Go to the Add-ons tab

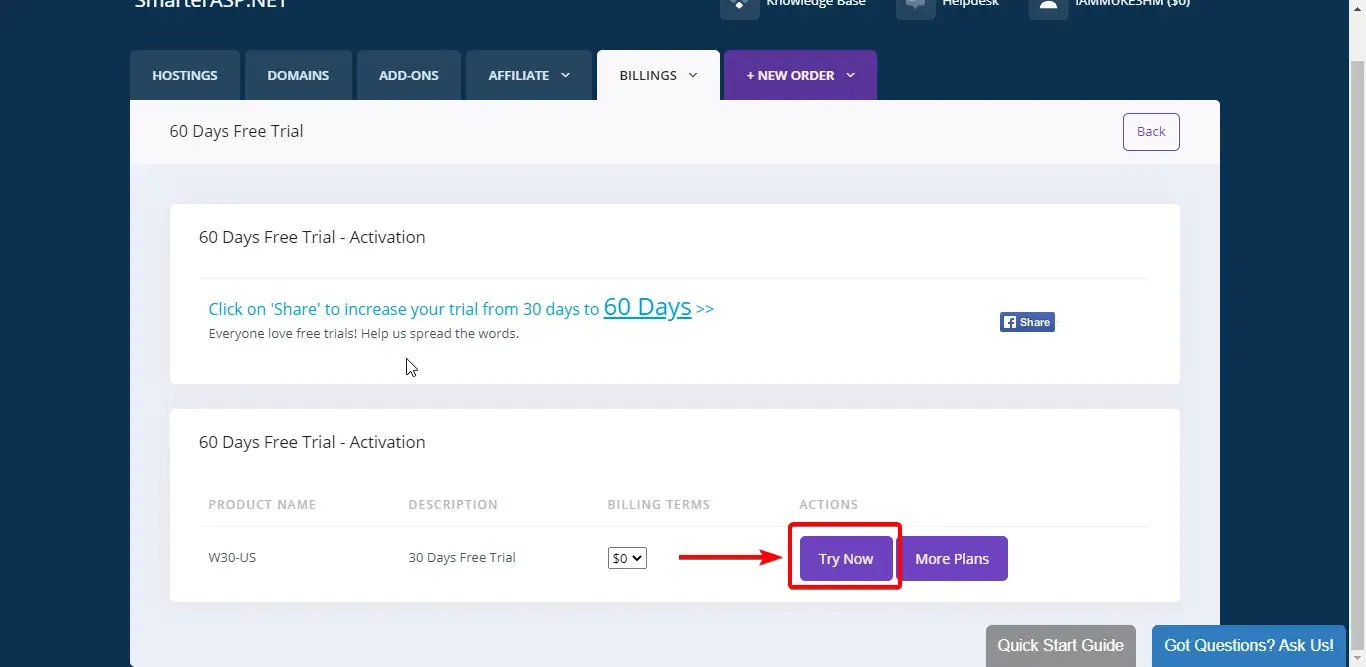point(409,75)
